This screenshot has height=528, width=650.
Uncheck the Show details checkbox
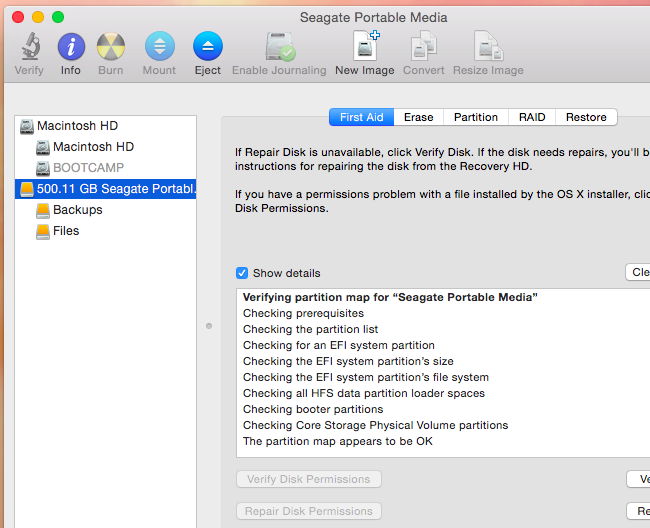tap(242, 273)
